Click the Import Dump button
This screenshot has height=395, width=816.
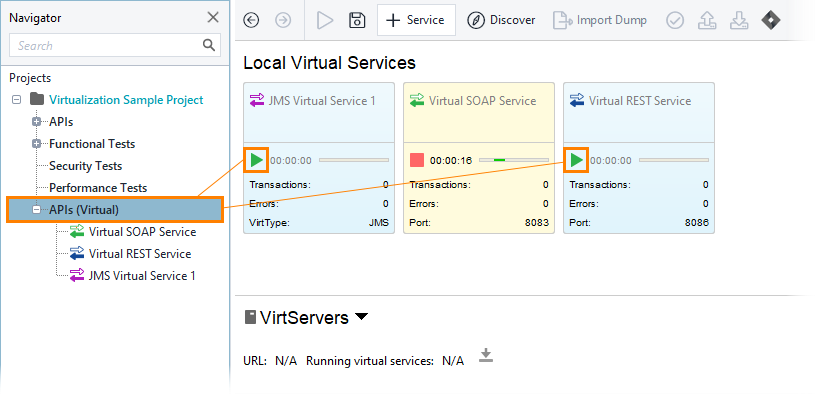tap(600, 20)
